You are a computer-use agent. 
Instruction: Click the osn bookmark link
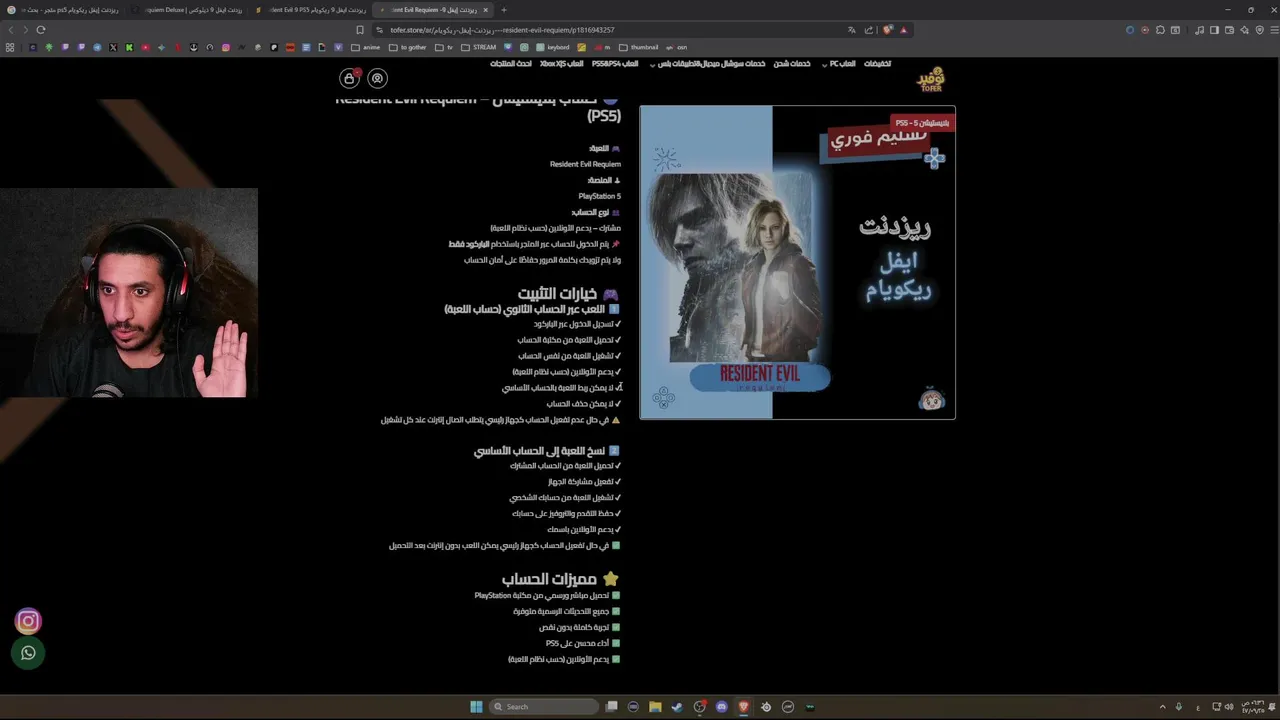(677, 47)
